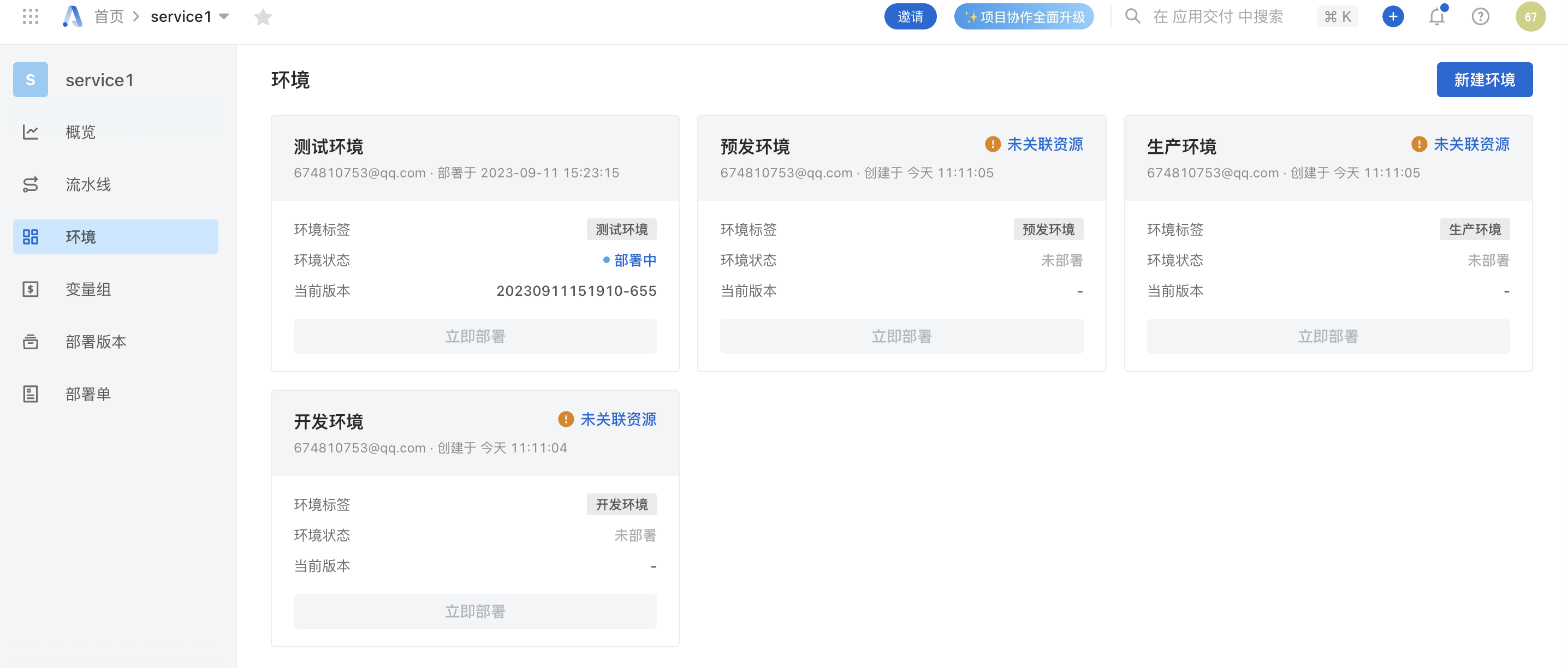1568x668 pixels.
Task: Open 部署版本 in the sidebar
Action: pyautogui.click(x=116, y=341)
